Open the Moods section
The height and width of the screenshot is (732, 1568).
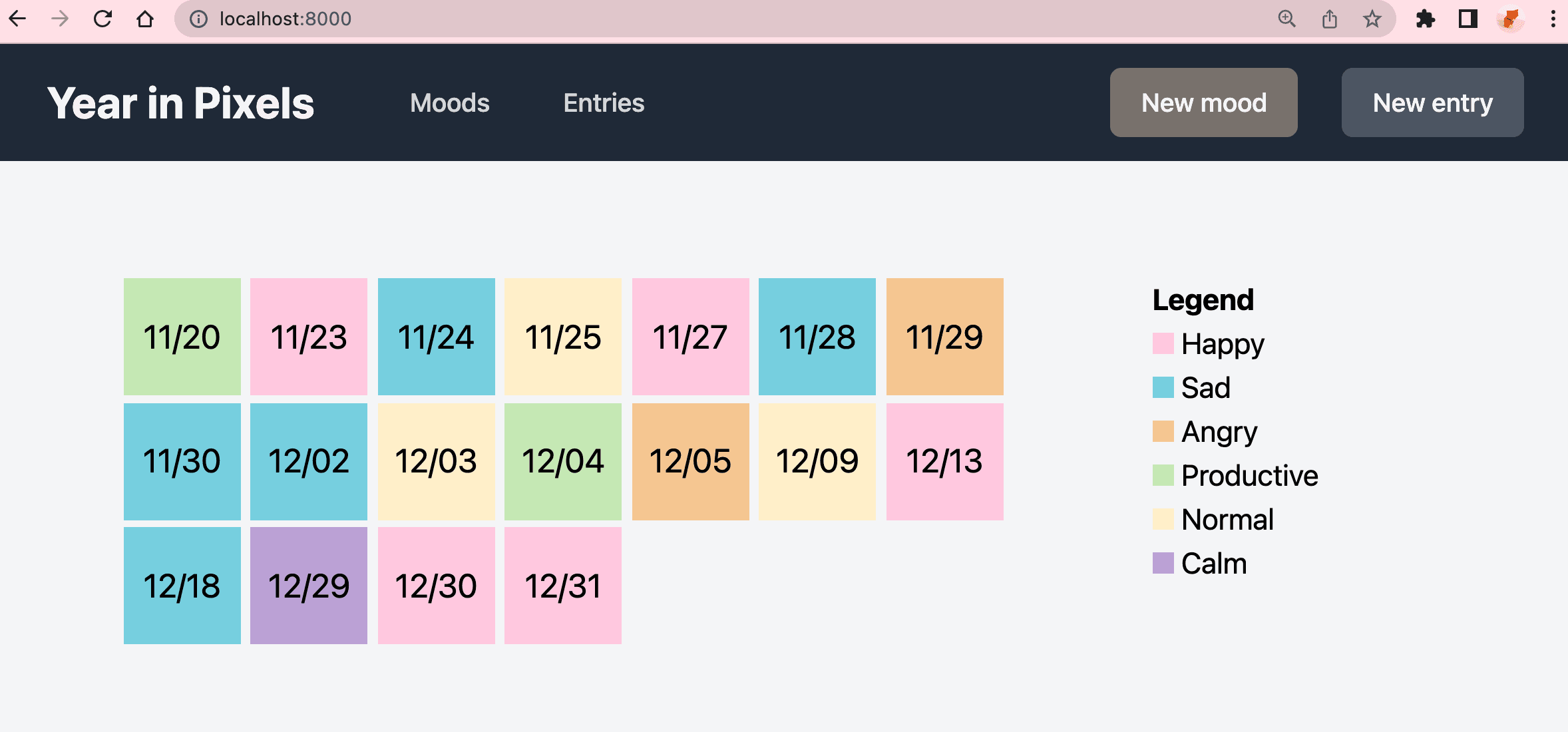tap(450, 102)
